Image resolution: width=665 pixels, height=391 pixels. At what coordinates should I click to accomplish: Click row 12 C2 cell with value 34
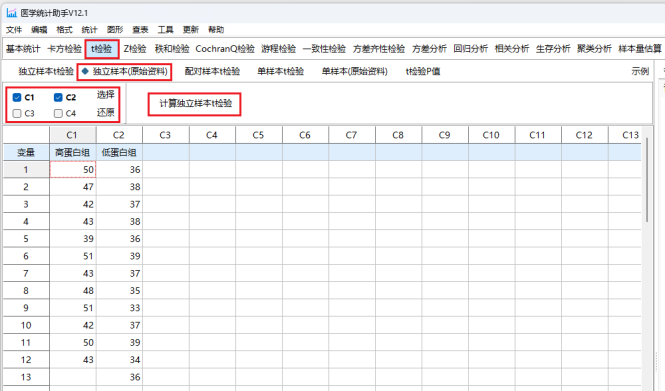pyautogui.click(x=119, y=360)
